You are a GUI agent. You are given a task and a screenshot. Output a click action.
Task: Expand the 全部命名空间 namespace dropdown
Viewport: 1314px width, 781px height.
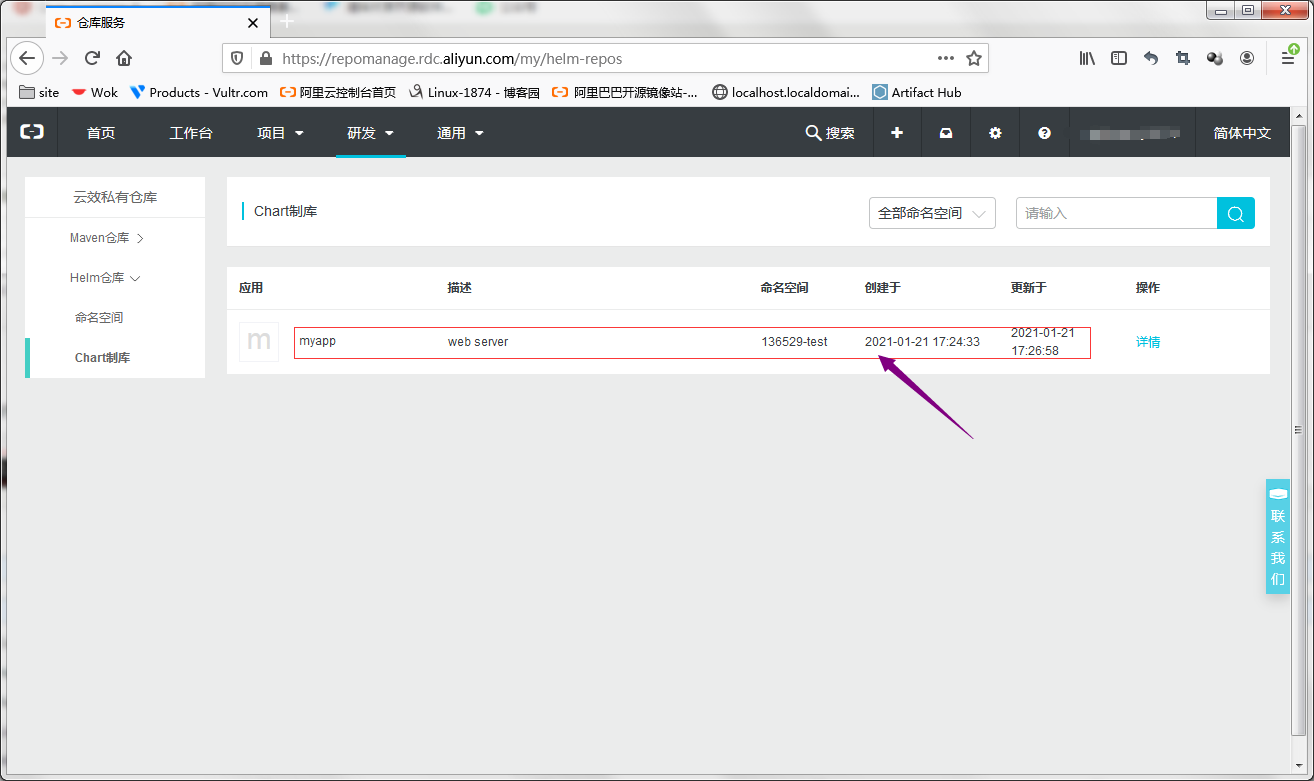932,213
